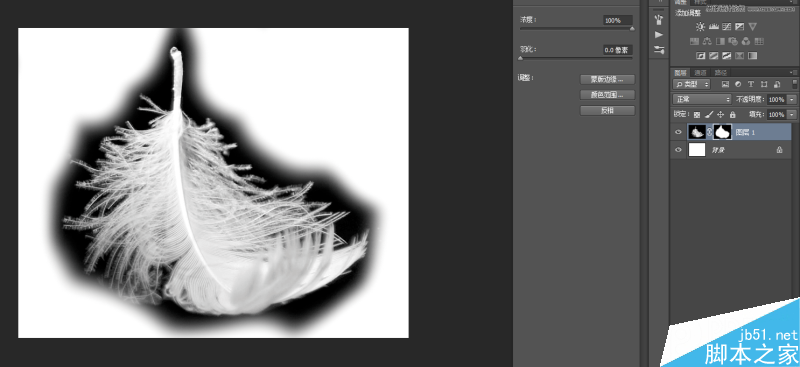Filter layers by type (T) icon
The height and width of the screenshot is (367, 800).
point(751,84)
